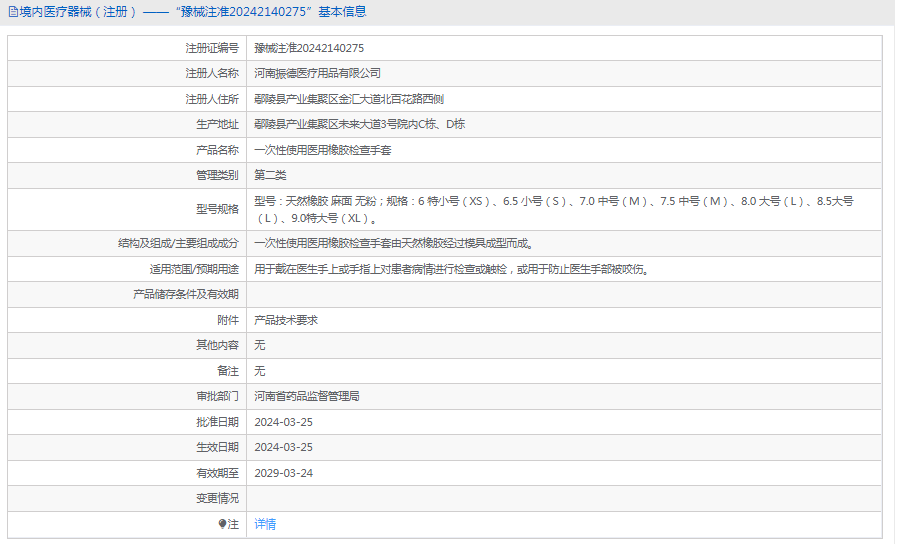Click the 产品储存条件及有效期 label
Image resolution: width=897 pixels, height=544 pixels.
click(185, 294)
